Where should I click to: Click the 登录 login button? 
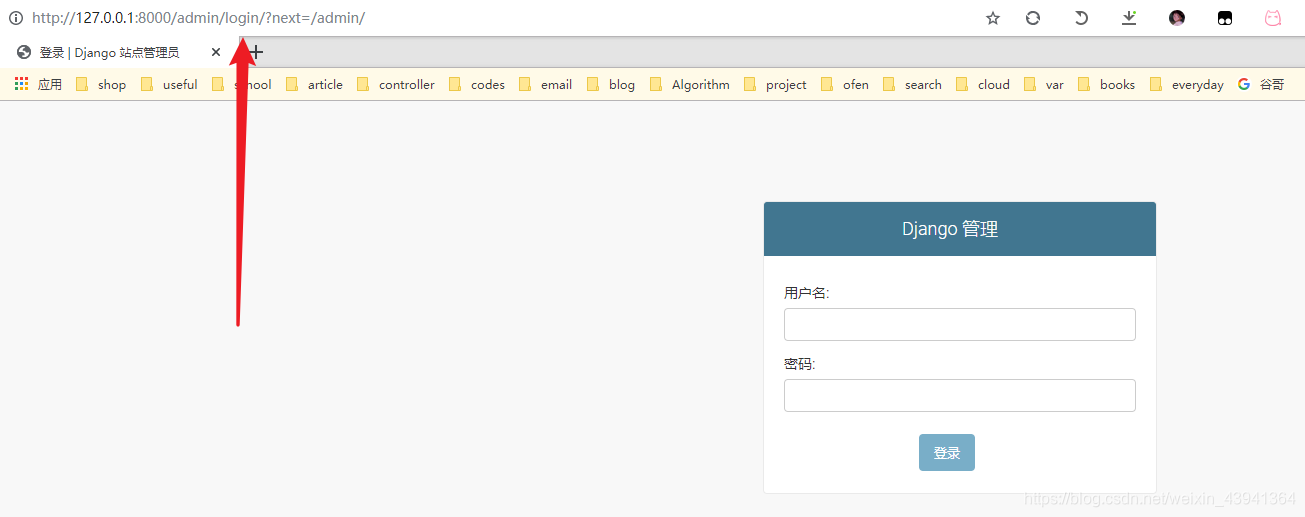pyautogui.click(x=947, y=452)
